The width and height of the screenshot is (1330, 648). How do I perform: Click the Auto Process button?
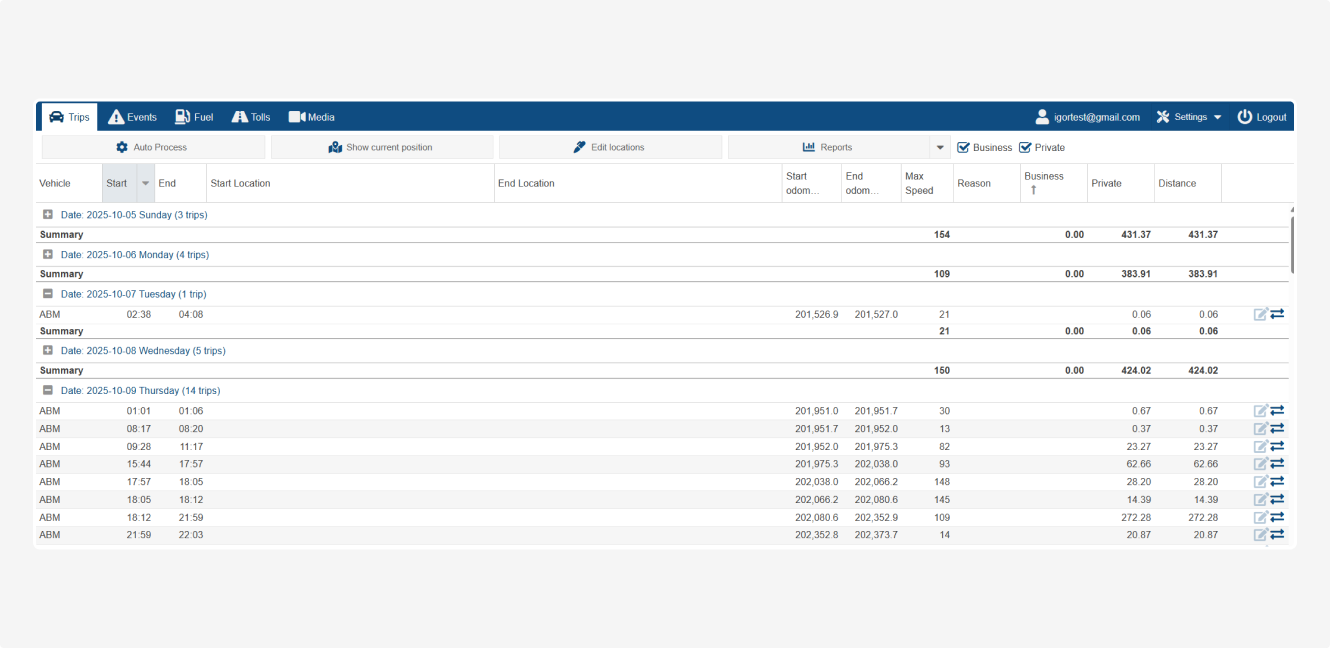tap(153, 147)
